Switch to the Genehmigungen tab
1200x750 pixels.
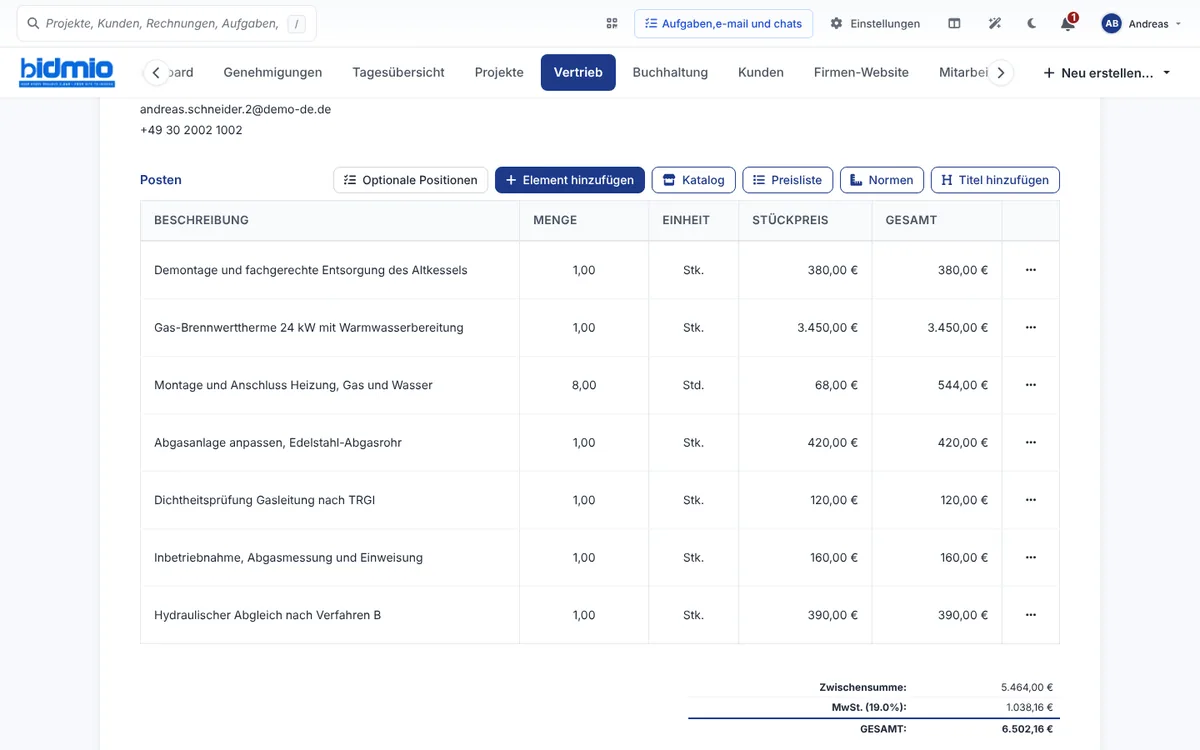[273, 72]
